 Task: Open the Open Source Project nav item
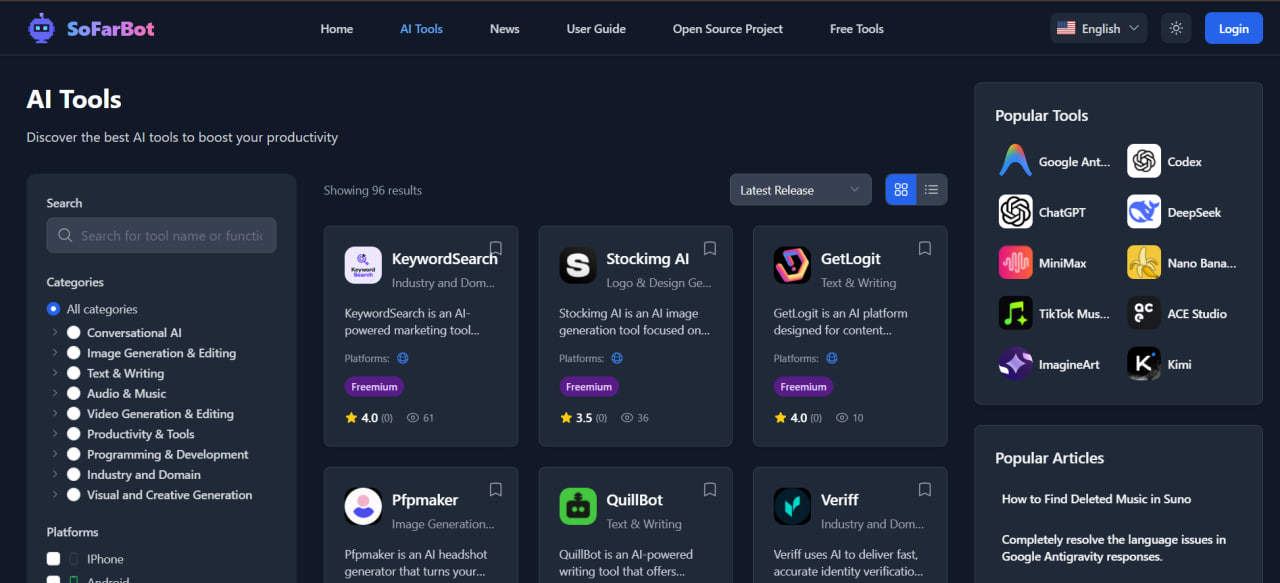pyautogui.click(x=728, y=29)
